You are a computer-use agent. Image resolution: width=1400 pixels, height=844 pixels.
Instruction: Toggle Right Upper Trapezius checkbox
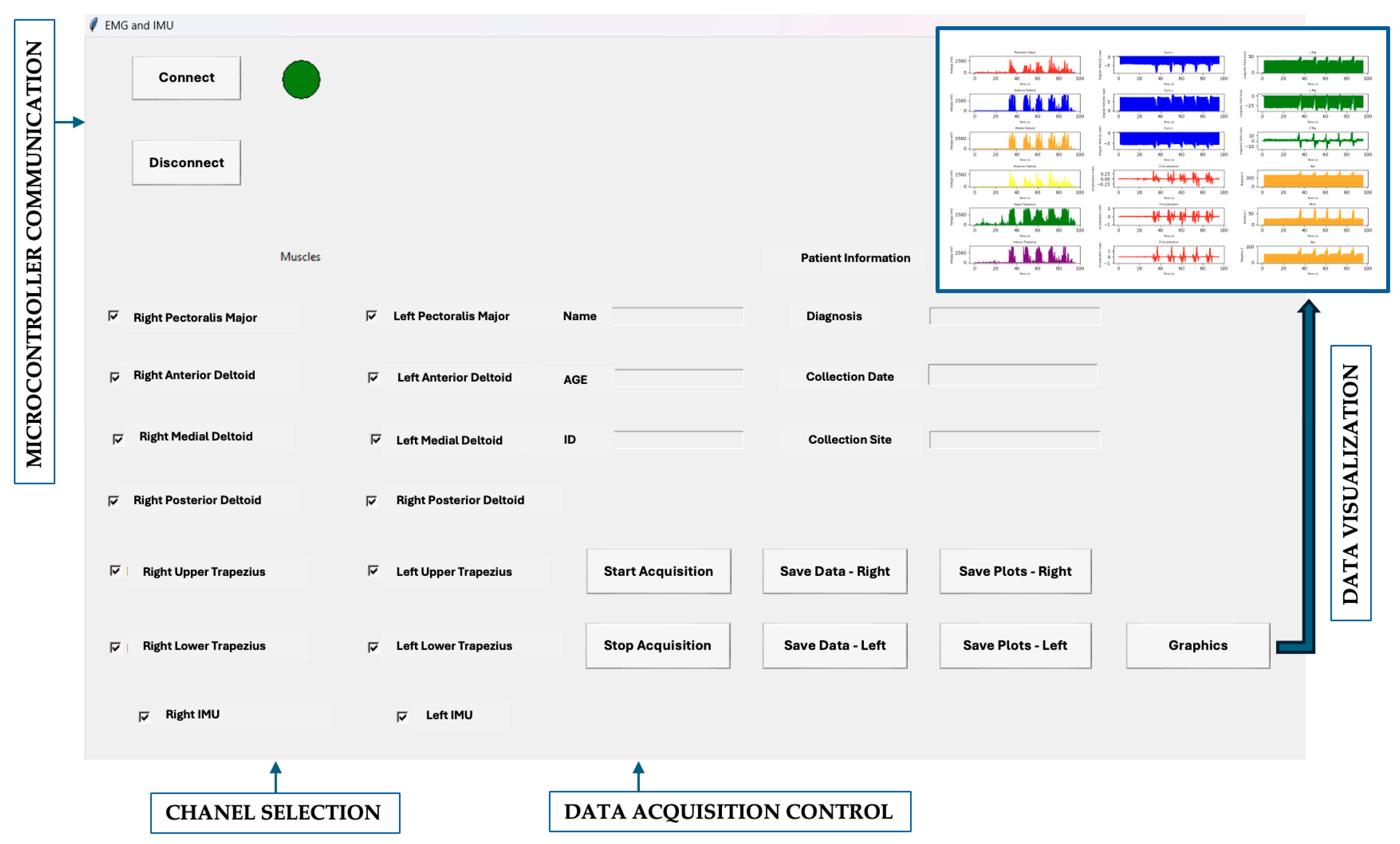(115, 570)
